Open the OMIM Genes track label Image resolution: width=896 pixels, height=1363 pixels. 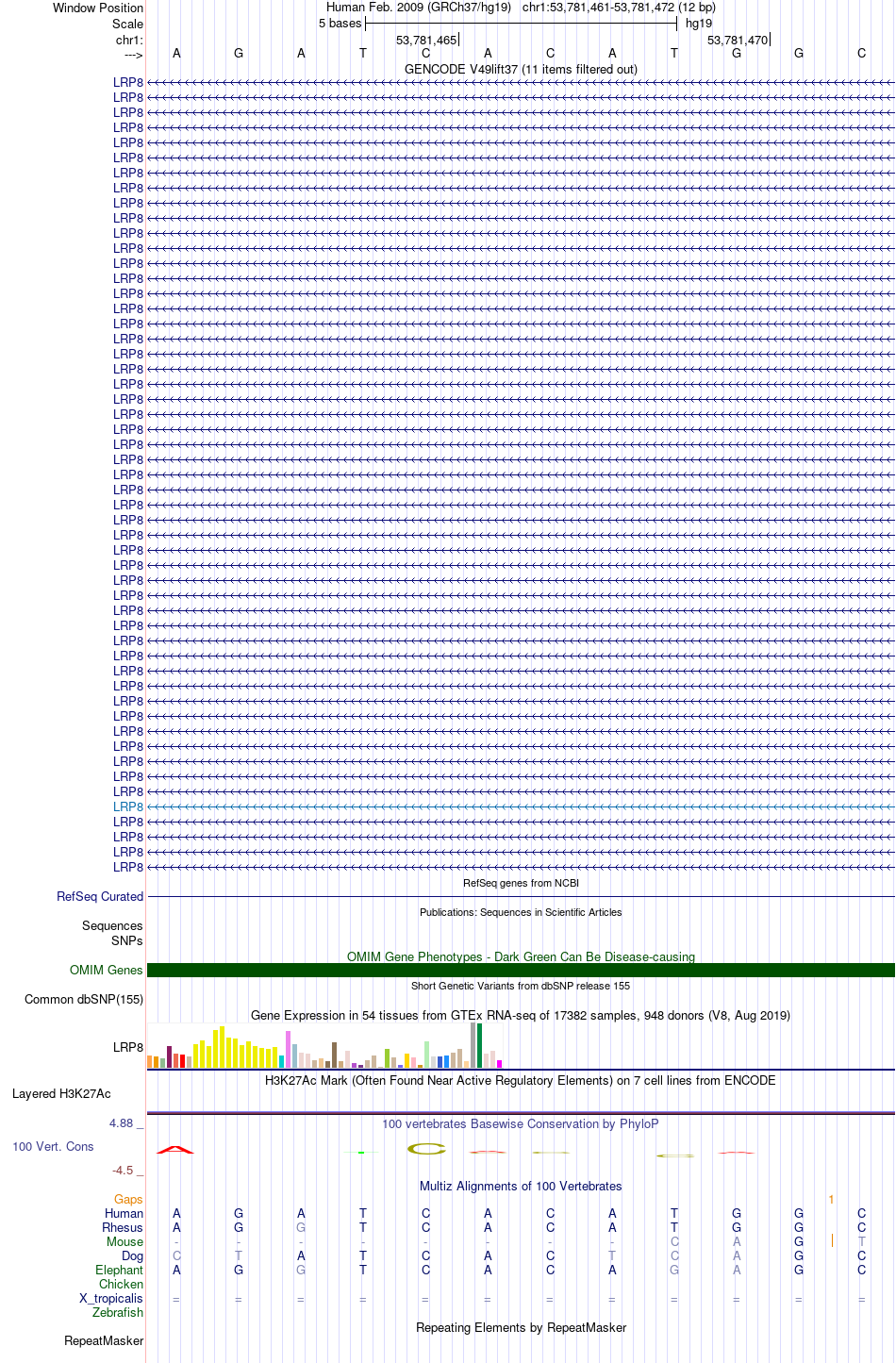pyautogui.click(x=107, y=970)
